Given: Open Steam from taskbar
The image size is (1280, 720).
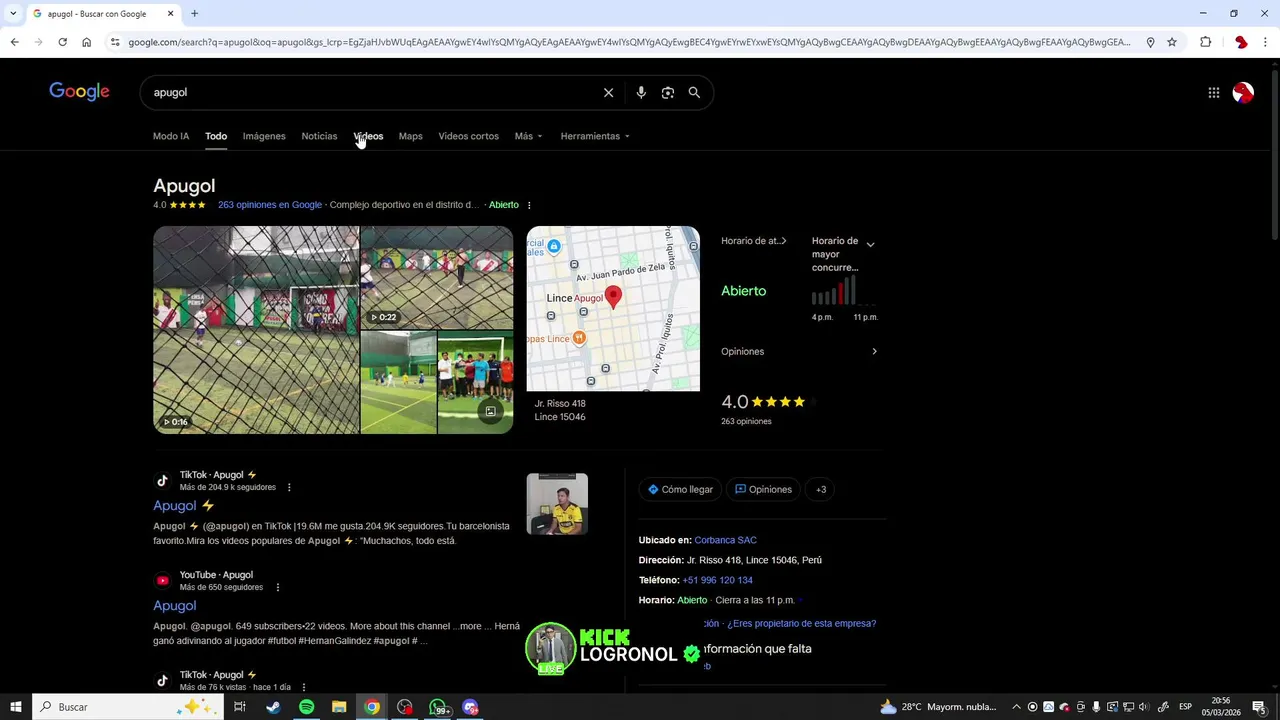Looking at the screenshot, I should (273, 707).
